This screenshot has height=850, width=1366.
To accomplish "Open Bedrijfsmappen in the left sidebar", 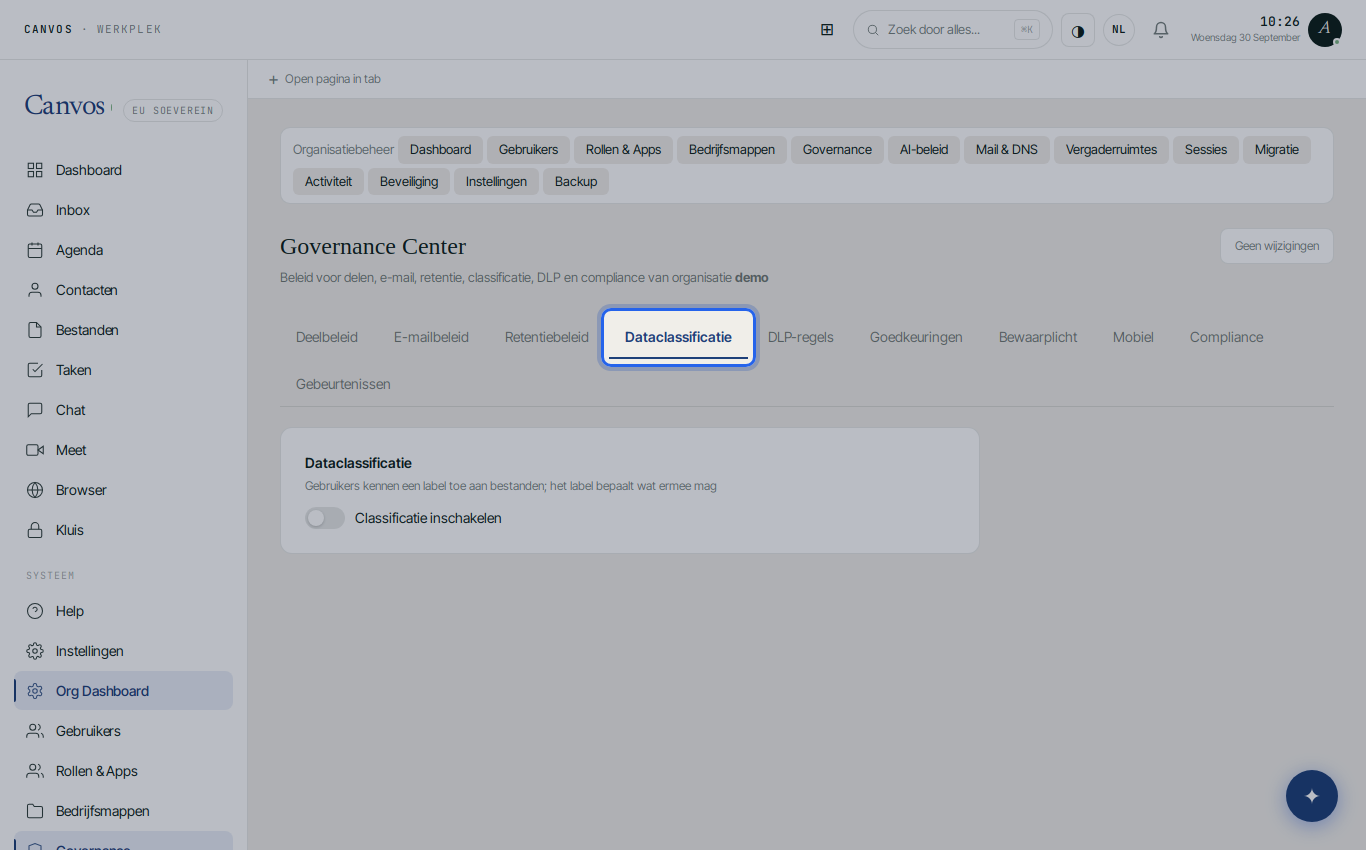I will [x=123, y=811].
